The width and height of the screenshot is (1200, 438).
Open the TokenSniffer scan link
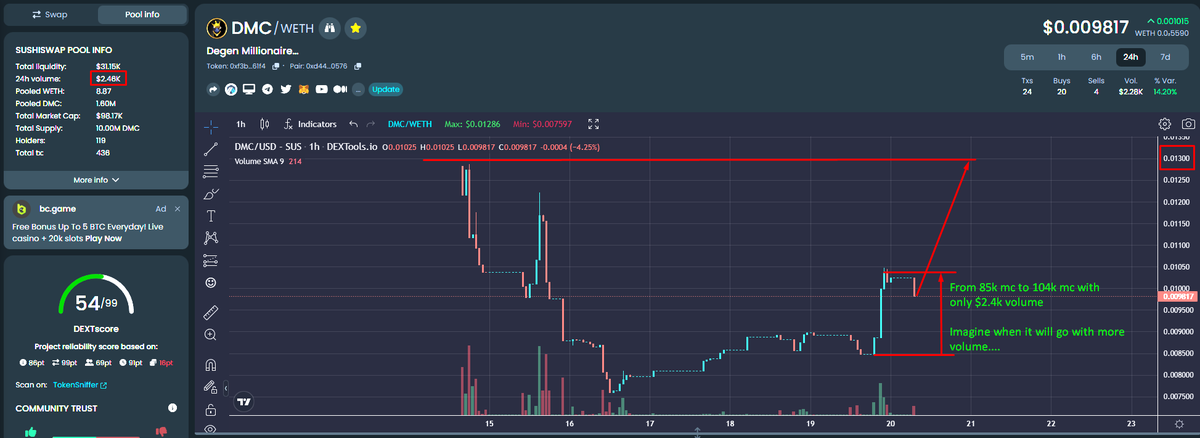pos(78,385)
